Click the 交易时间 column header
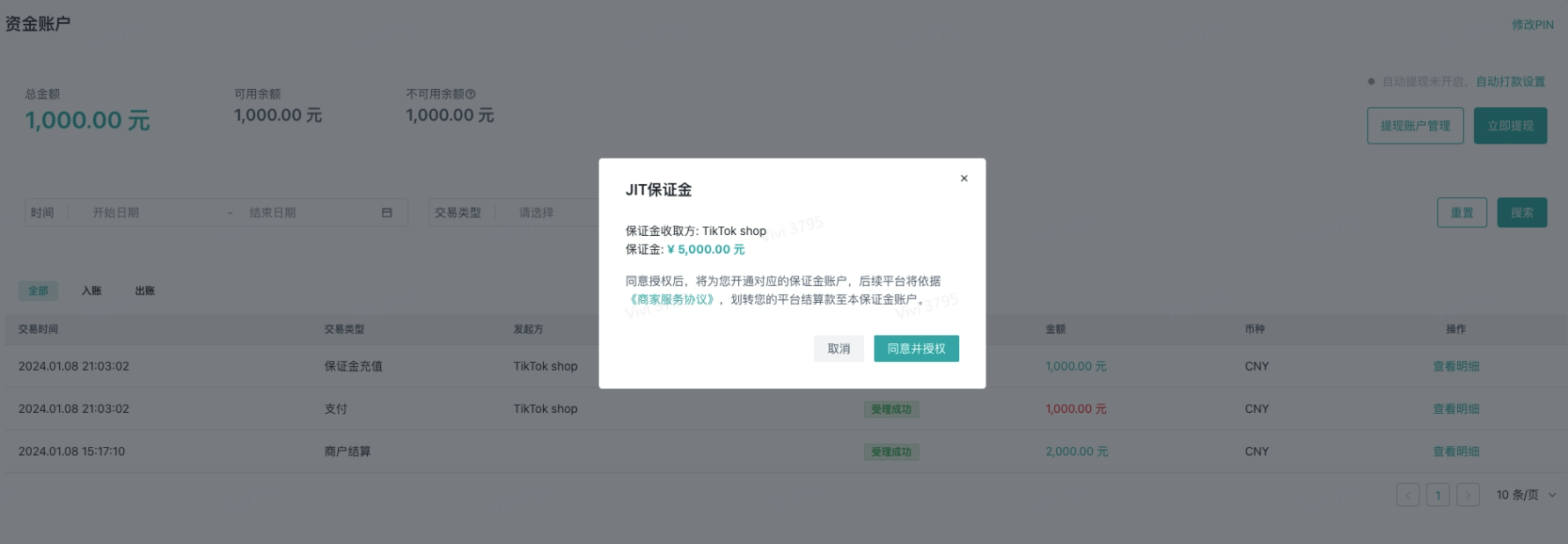The width and height of the screenshot is (1568, 544). 38,329
